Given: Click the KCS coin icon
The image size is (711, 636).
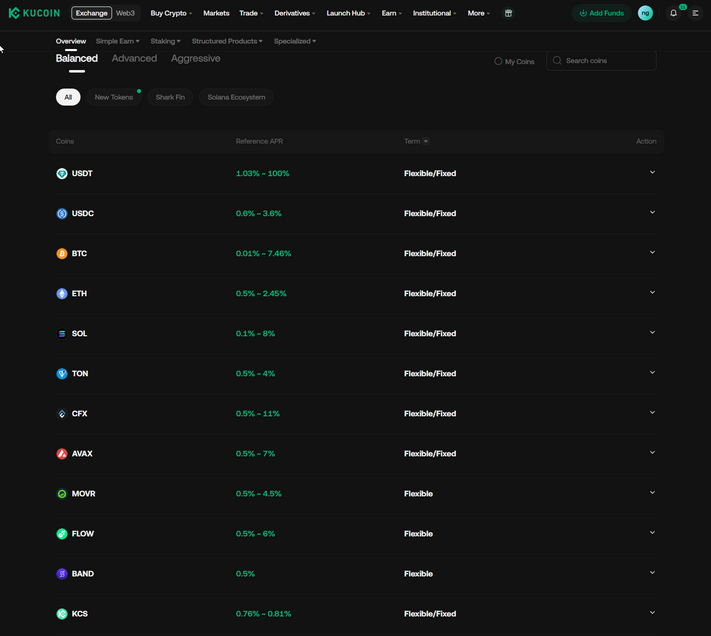Looking at the screenshot, I should [x=62, y=614].
